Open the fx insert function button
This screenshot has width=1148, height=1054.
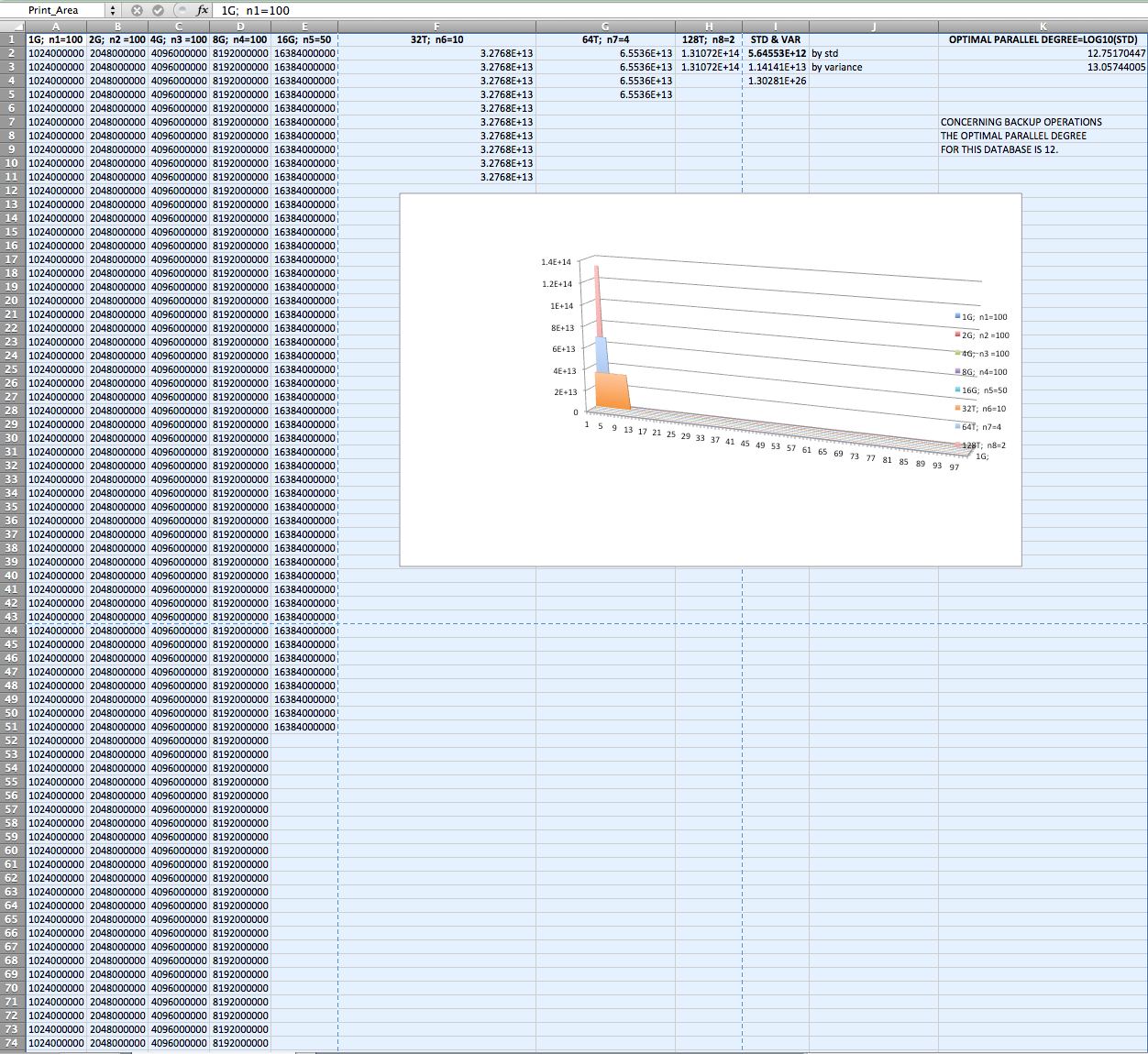(203, 10)
